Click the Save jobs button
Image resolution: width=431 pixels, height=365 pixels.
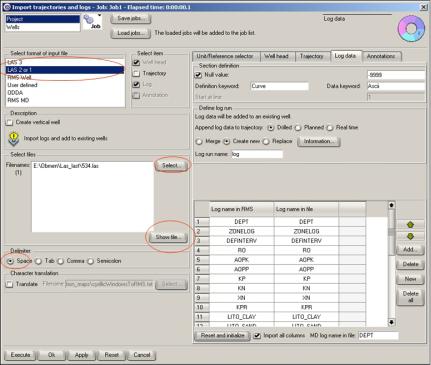click(x=130, y=18)
